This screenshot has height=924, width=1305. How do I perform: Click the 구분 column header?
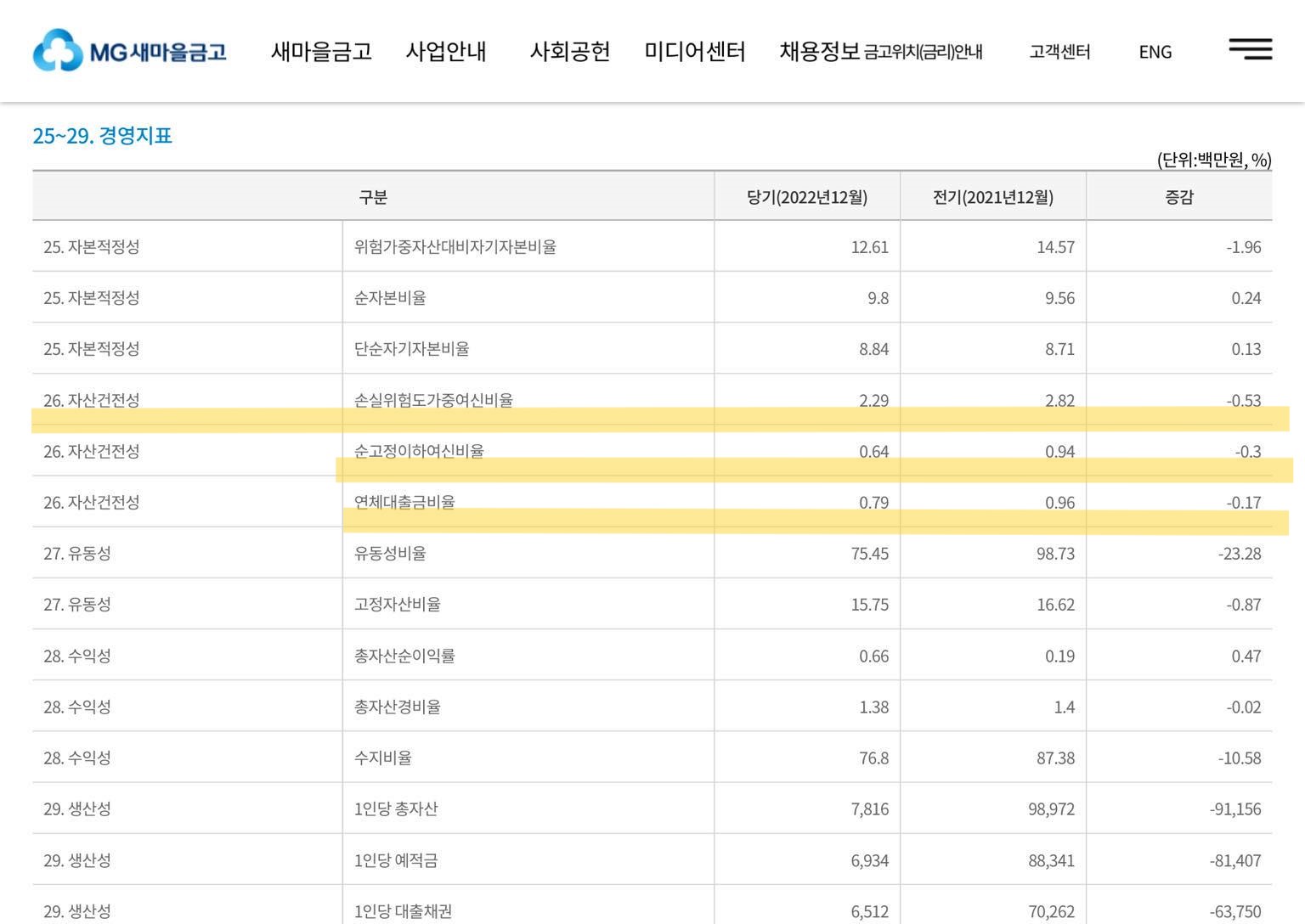coord(373,197)
